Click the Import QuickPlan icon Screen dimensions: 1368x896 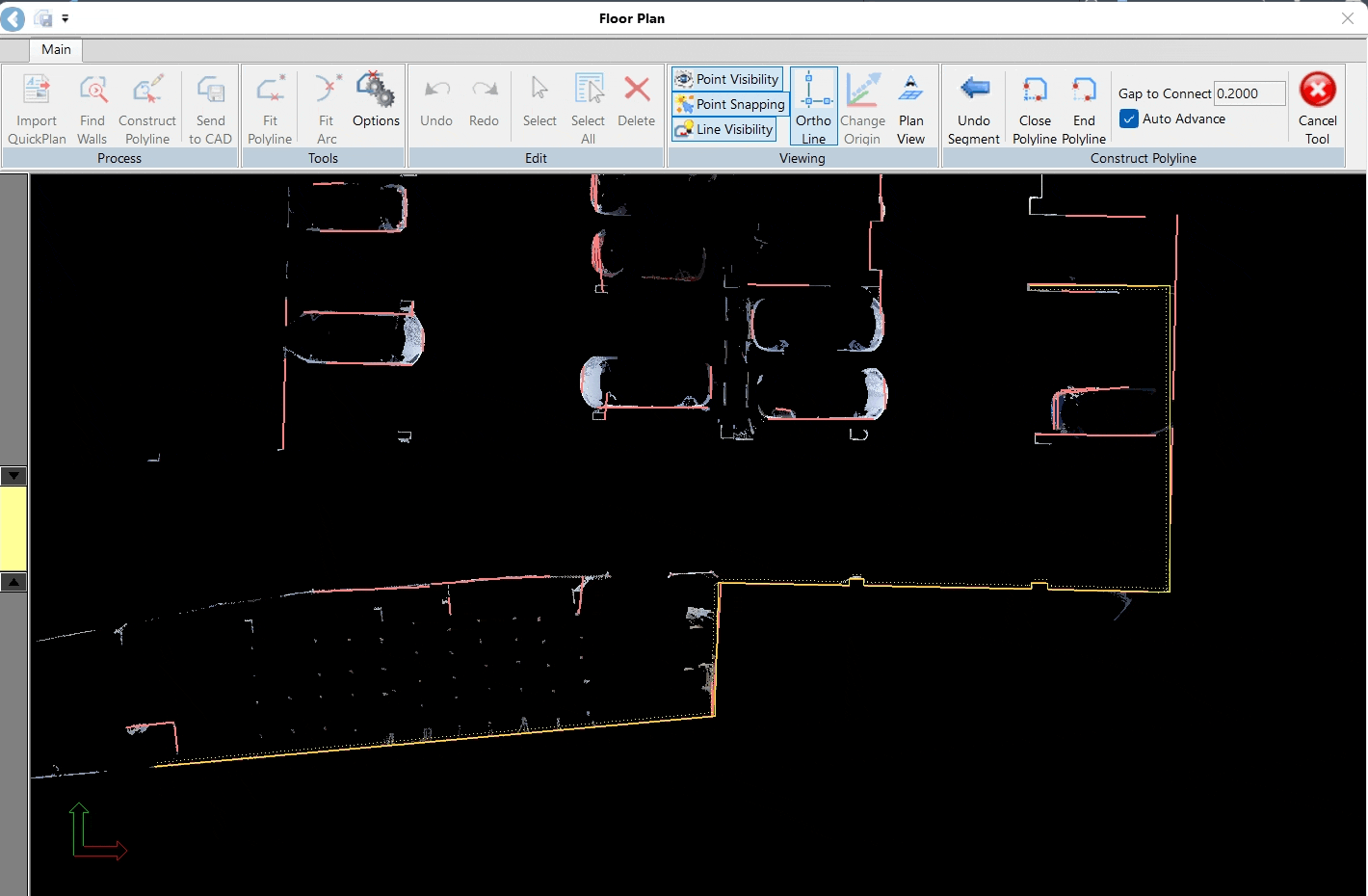point(37,91)
